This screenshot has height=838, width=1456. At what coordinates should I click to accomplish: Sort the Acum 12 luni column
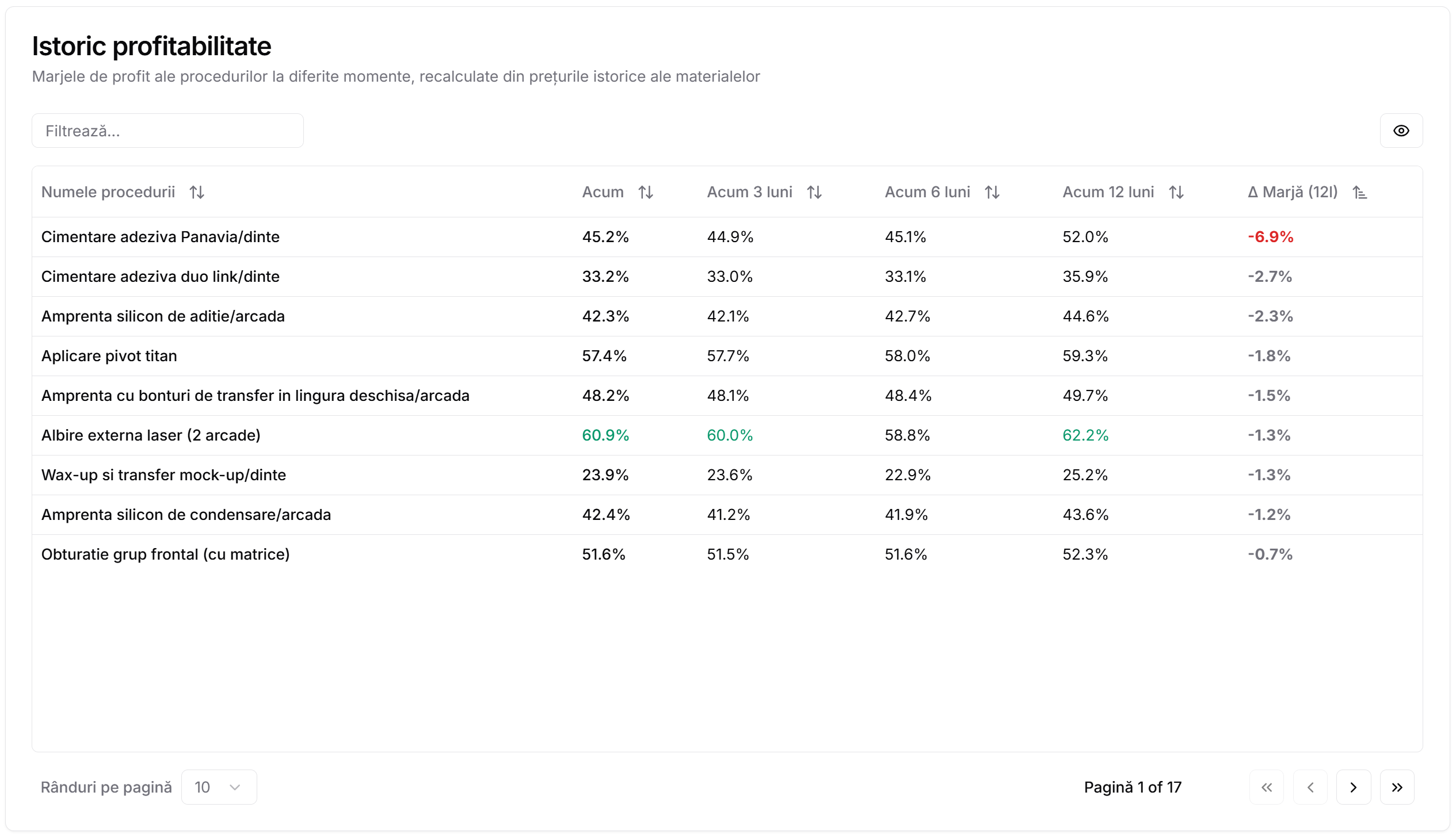pos(1176,192)
